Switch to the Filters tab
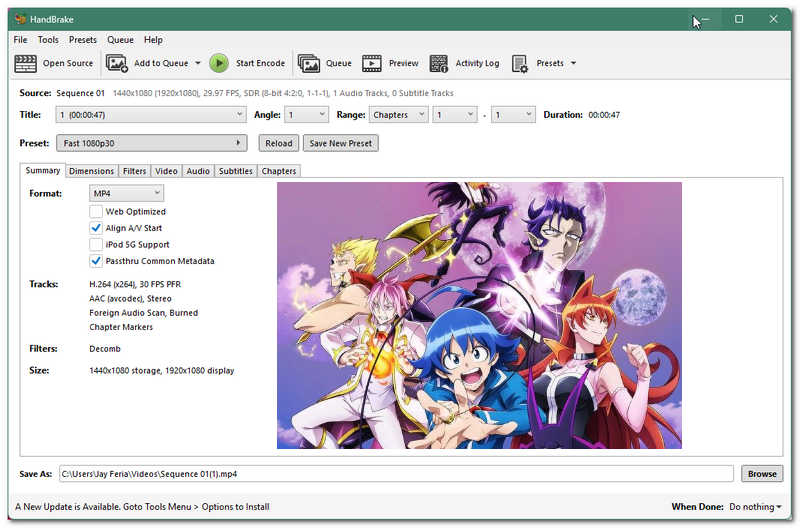Screen dimensions: 800x528 [134, 171]
